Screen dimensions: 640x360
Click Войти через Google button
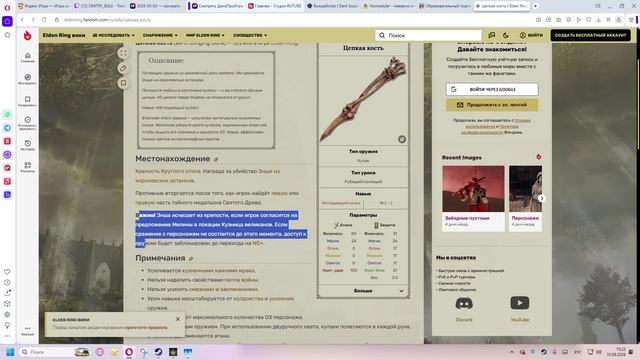click(x=492, y=89)
